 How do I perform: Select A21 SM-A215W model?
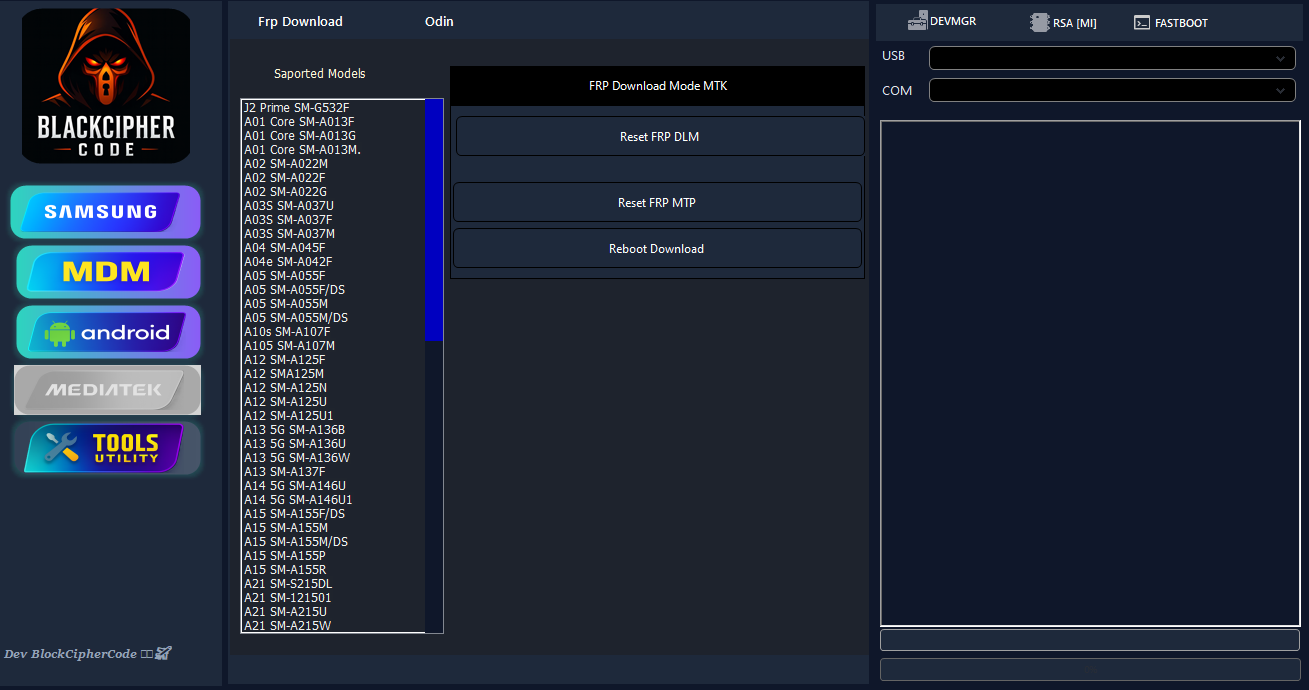point(288,625)
